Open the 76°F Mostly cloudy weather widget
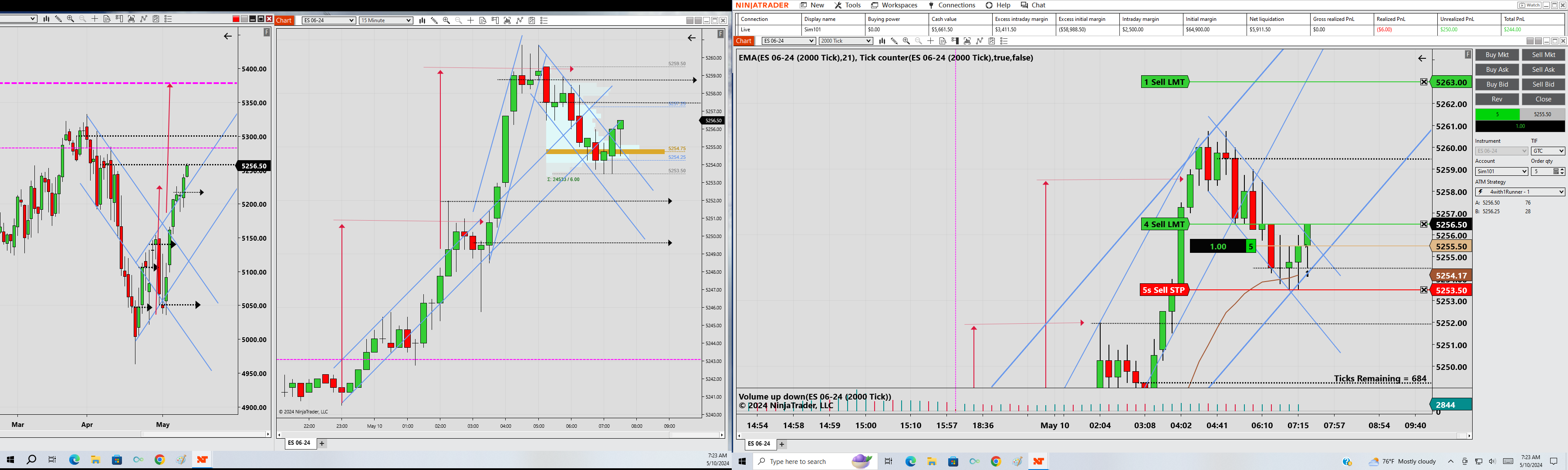This screenshot has height=470, width=1568. tap(1402, 461)
